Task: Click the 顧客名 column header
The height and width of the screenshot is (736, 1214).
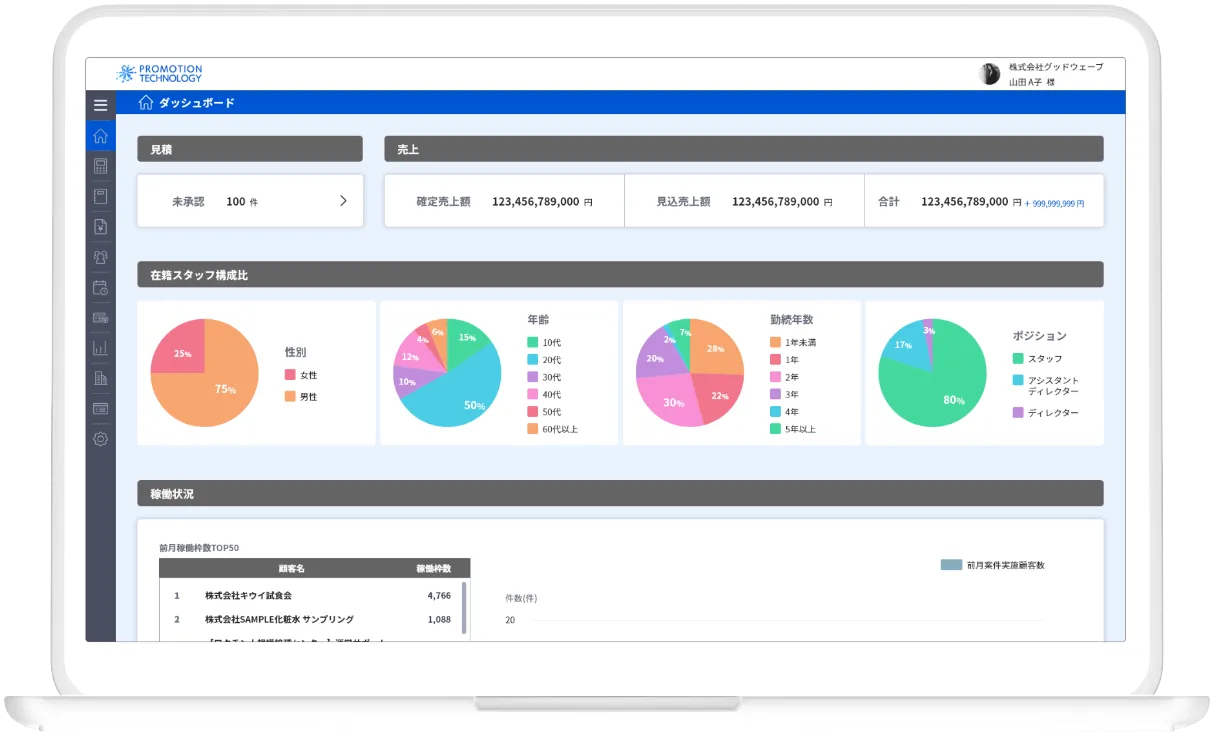Action: tap(292, 568)
